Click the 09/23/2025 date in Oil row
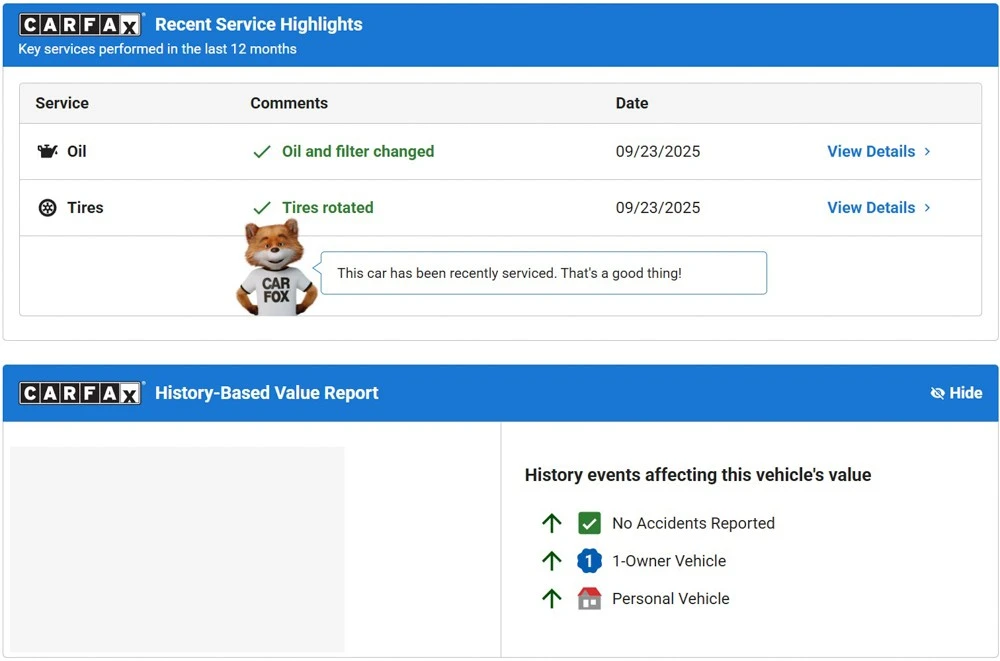 658,151
